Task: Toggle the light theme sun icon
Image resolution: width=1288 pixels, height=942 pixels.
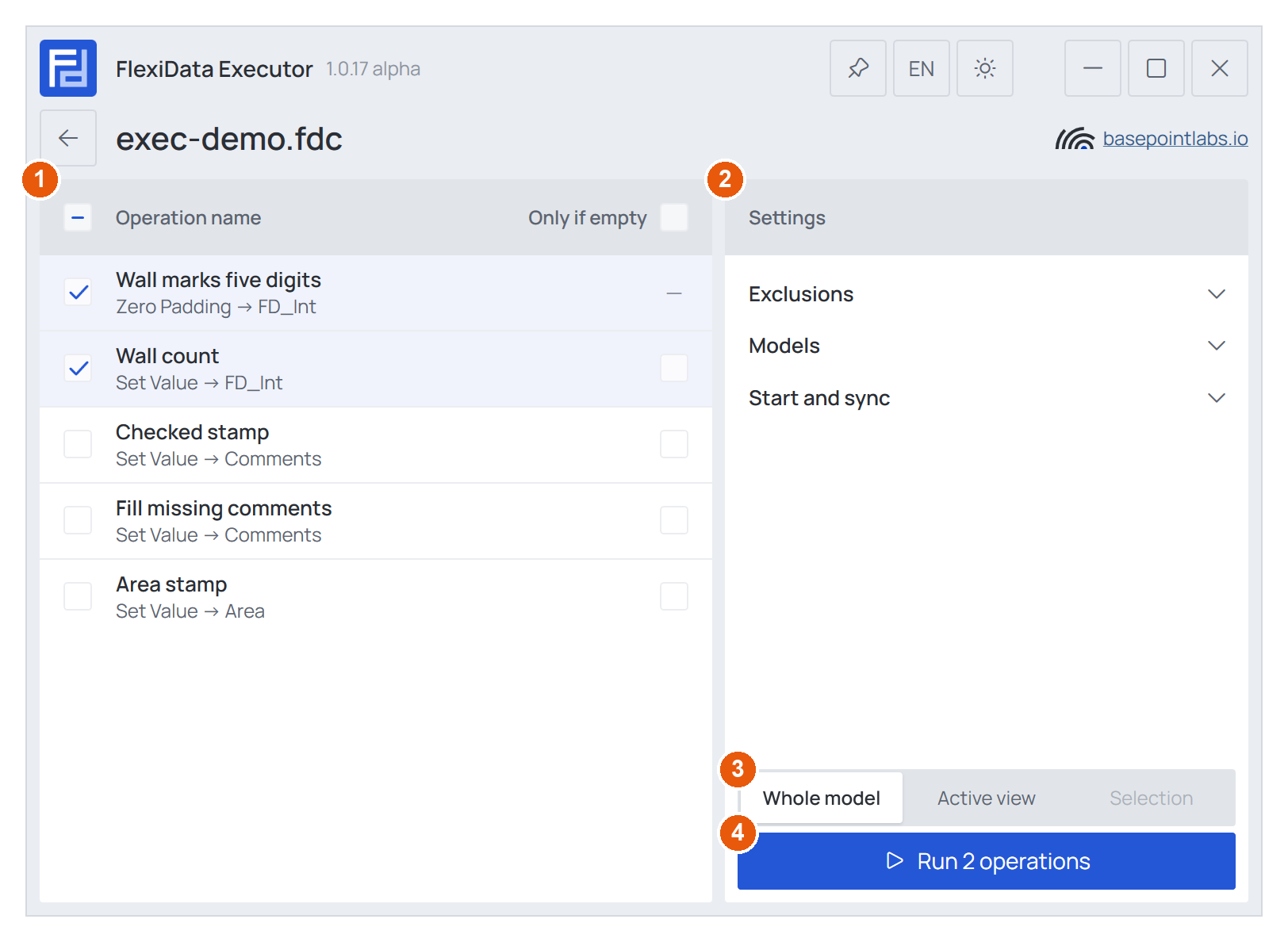Action: (985, 68)
